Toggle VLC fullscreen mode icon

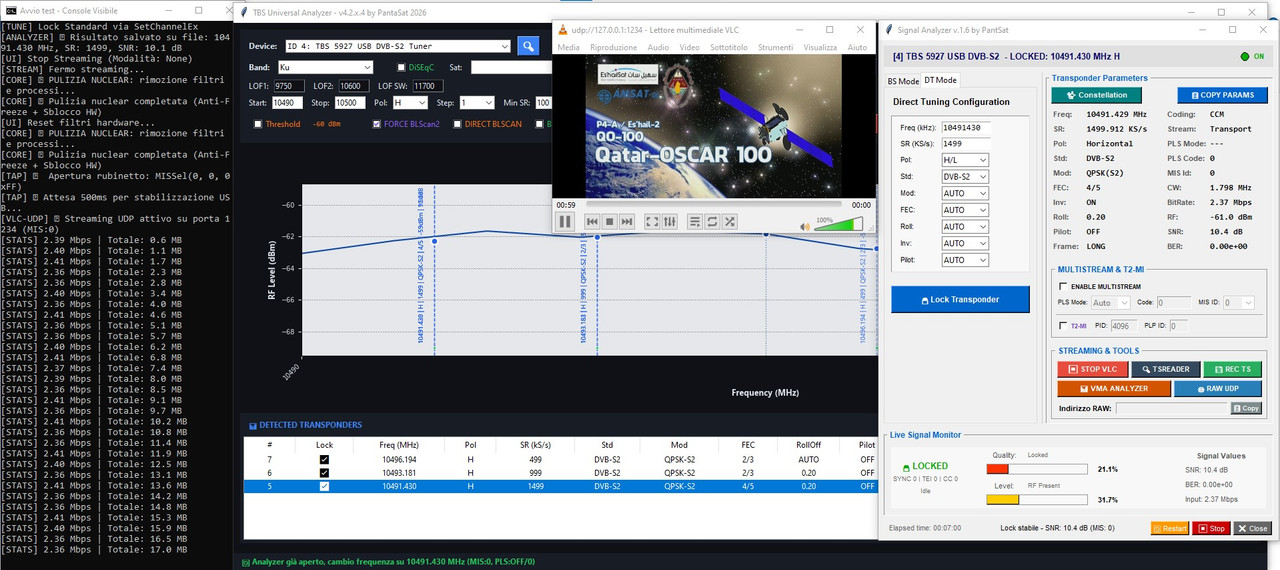(652, 221)
